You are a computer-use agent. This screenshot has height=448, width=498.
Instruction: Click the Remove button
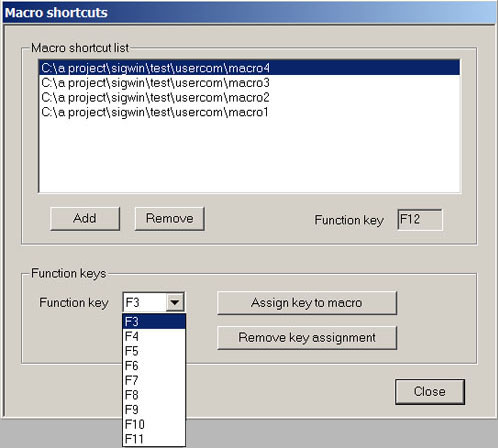(170, 219)
